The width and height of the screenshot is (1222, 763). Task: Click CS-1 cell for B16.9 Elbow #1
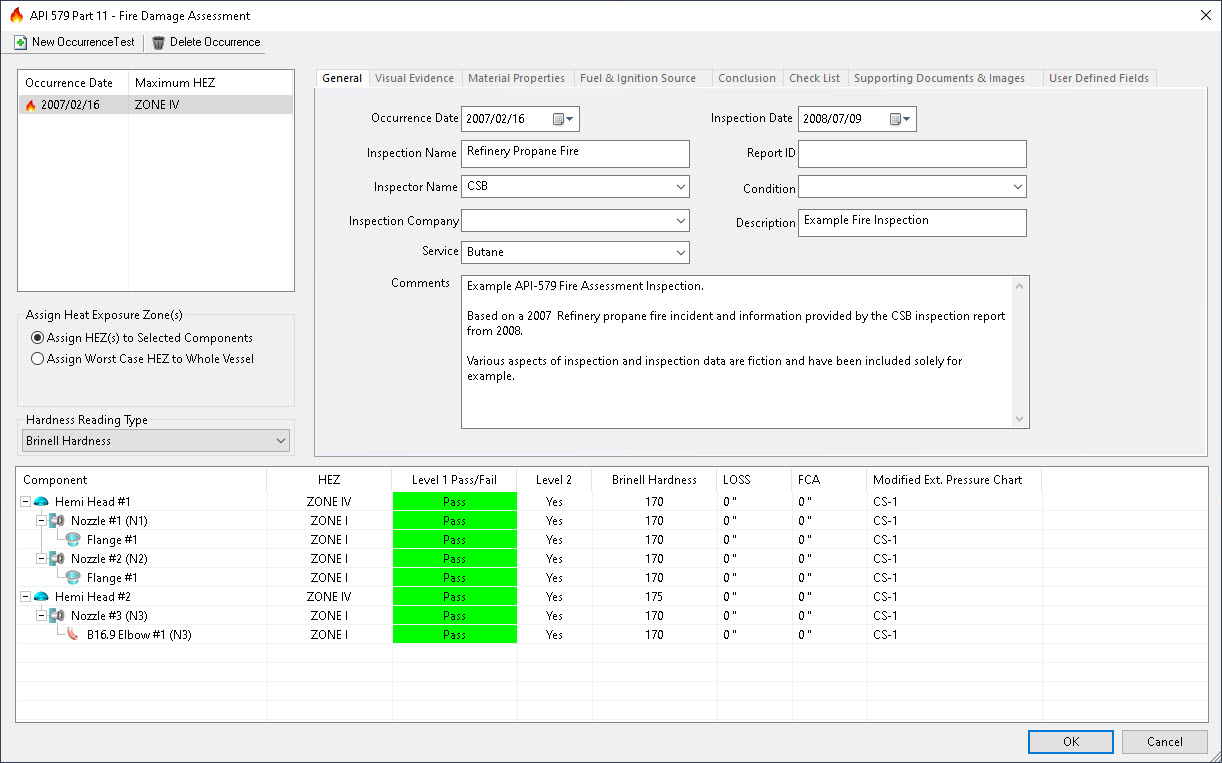coord(953,635)
